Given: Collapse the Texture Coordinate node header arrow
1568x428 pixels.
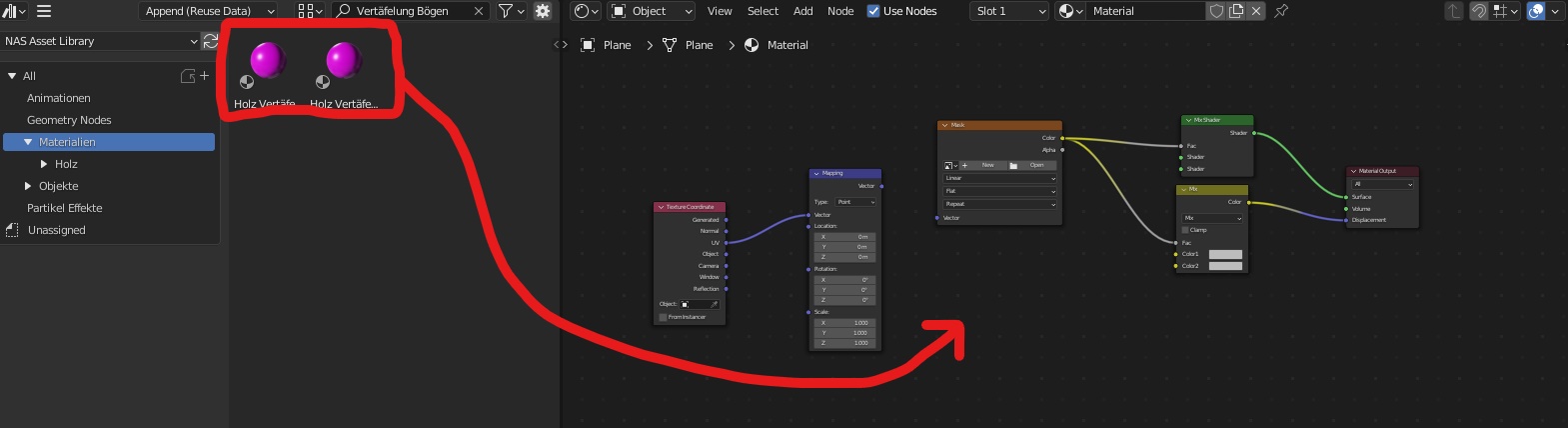Looking at the screenshot, I should pyautogui.click(x=661, y=207).
